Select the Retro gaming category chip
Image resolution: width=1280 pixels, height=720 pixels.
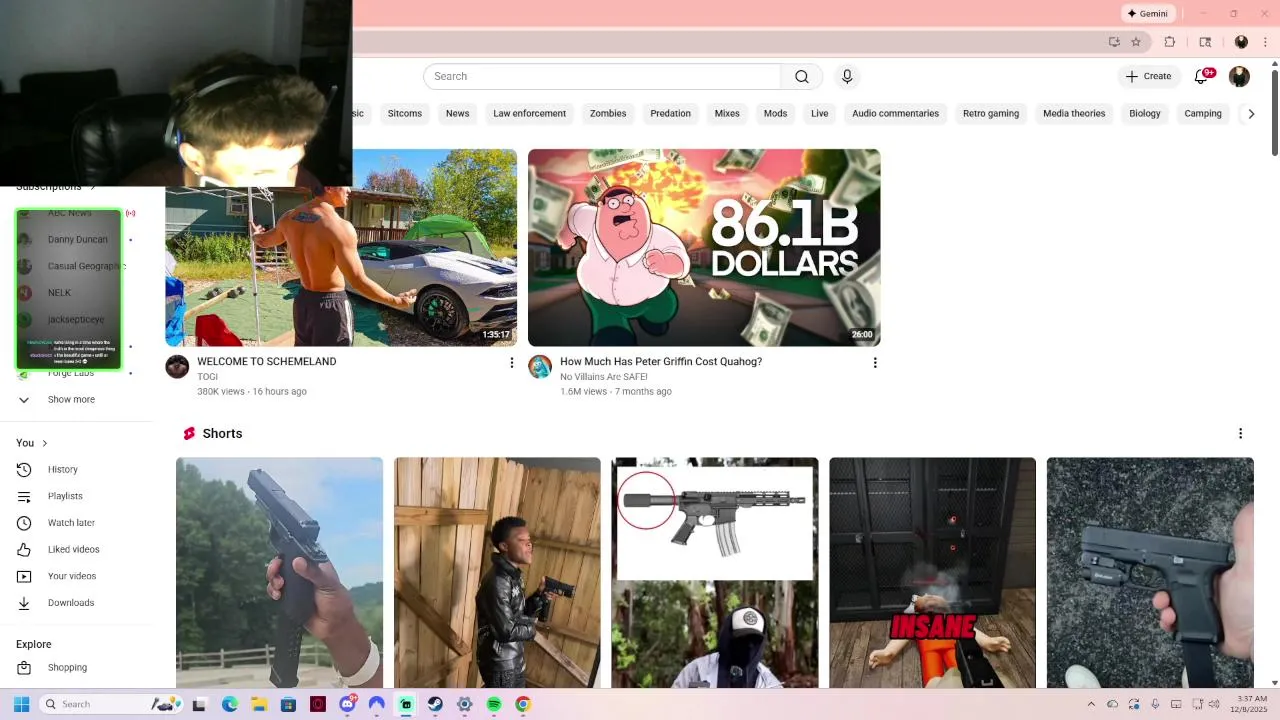pyautogui.click(x=991, y=113)
